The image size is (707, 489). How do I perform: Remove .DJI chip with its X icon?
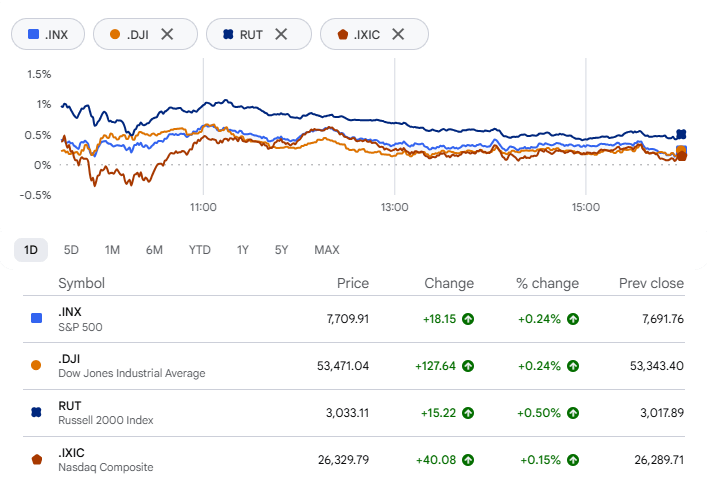[x=167, y=34]
